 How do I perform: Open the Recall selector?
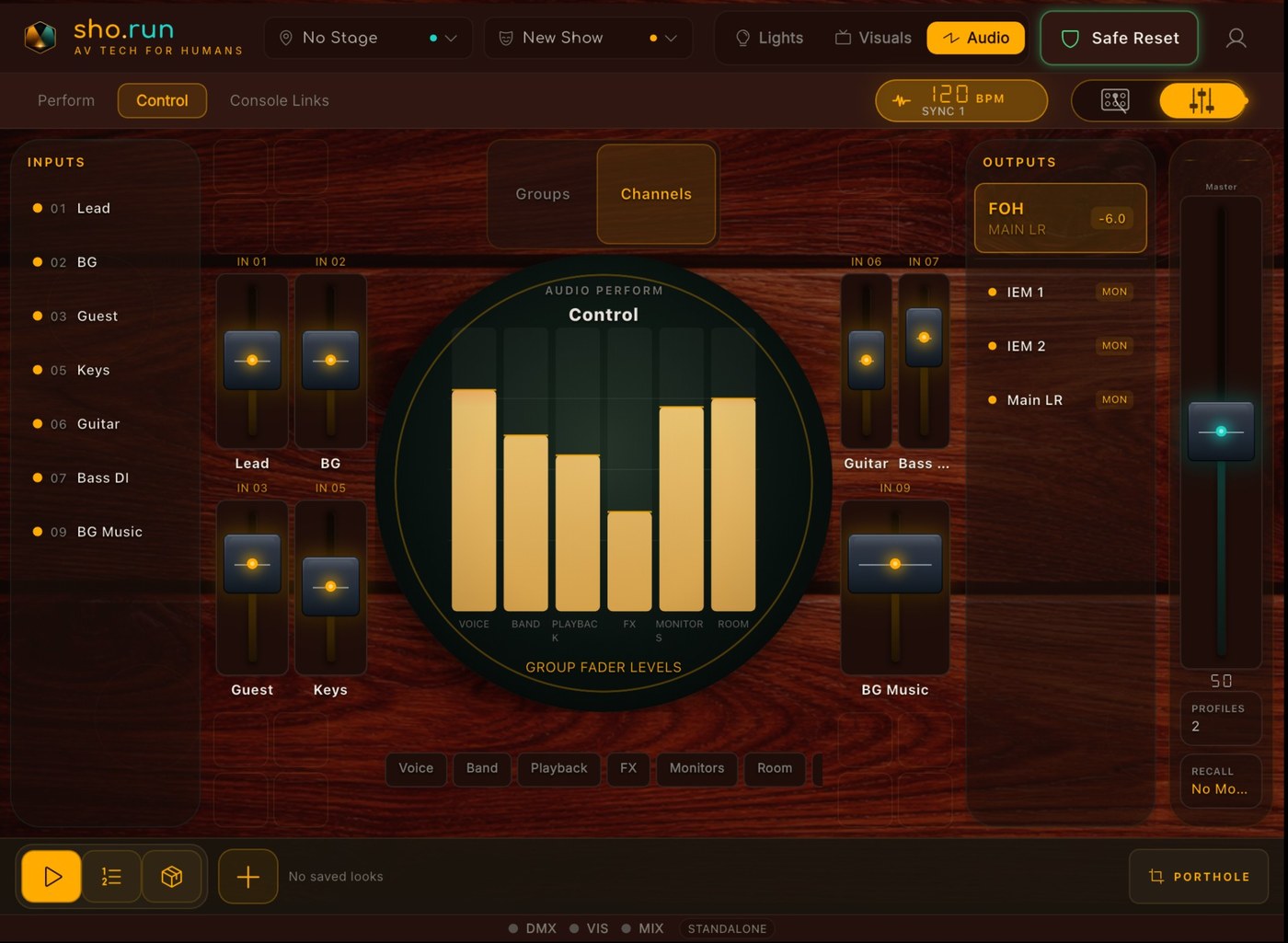pos(1220,780)
